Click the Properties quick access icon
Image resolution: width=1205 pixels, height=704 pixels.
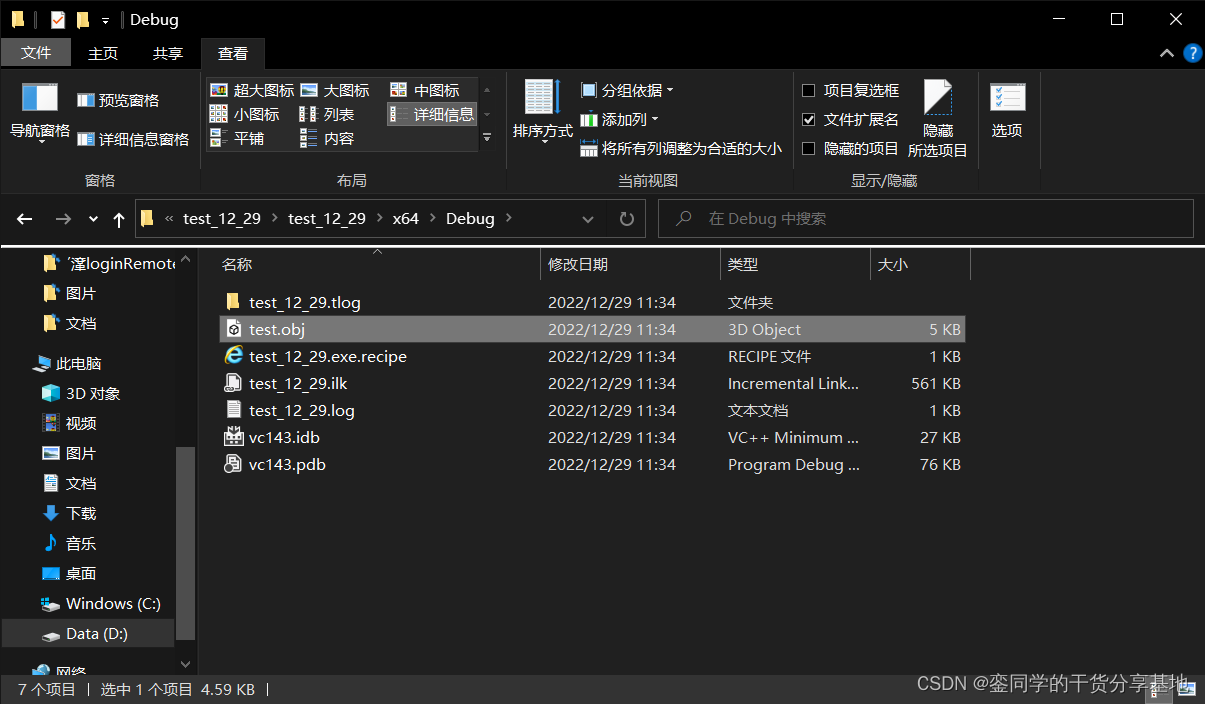[57, 19]
